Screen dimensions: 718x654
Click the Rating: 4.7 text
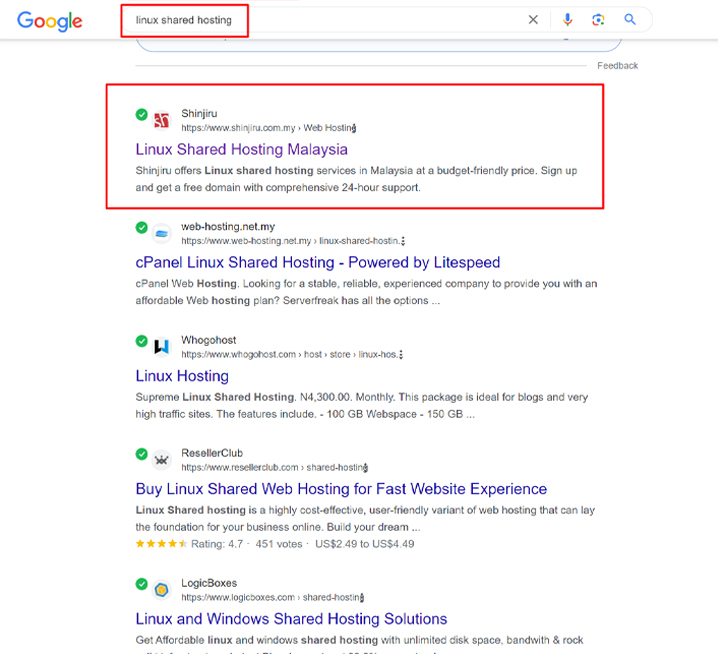(x=217, y=544)
